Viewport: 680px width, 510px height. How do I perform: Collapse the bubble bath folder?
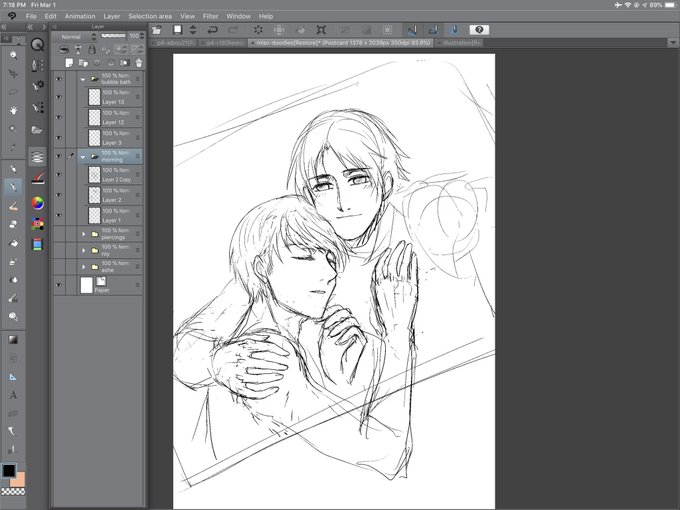click(83, 79)
